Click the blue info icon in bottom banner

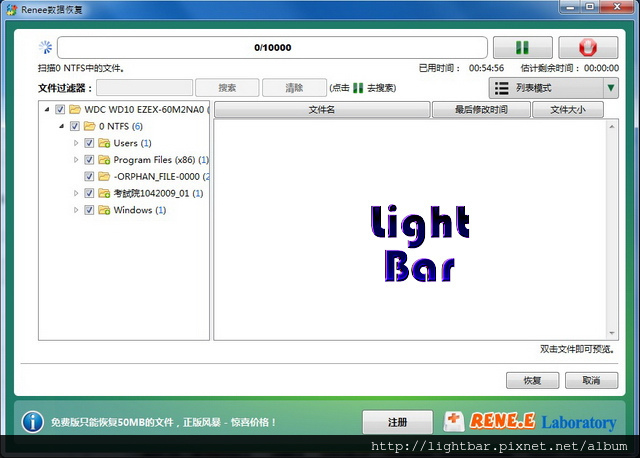(x=33, y=422)
